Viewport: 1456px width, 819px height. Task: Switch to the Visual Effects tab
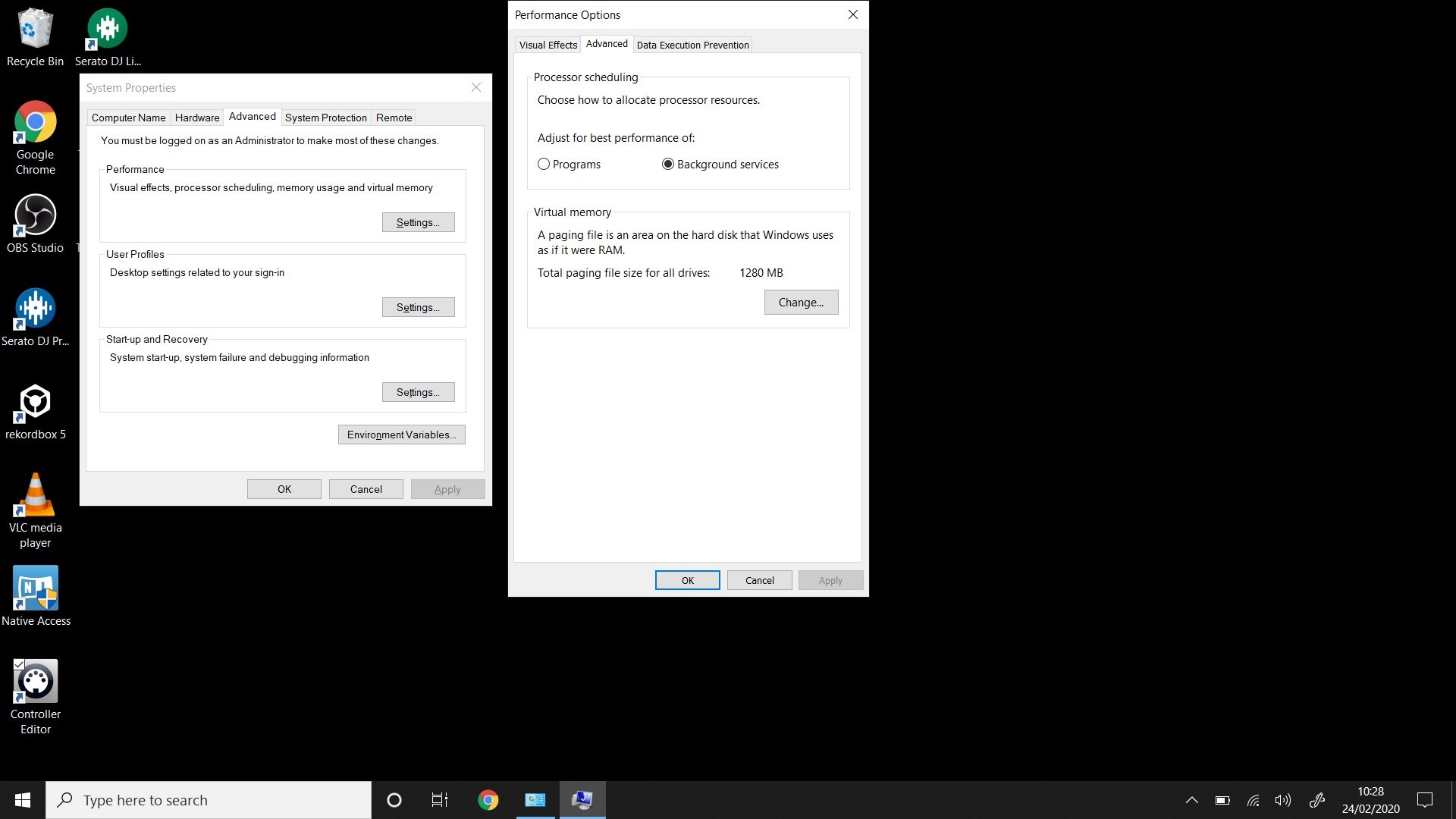pos(548,45)
